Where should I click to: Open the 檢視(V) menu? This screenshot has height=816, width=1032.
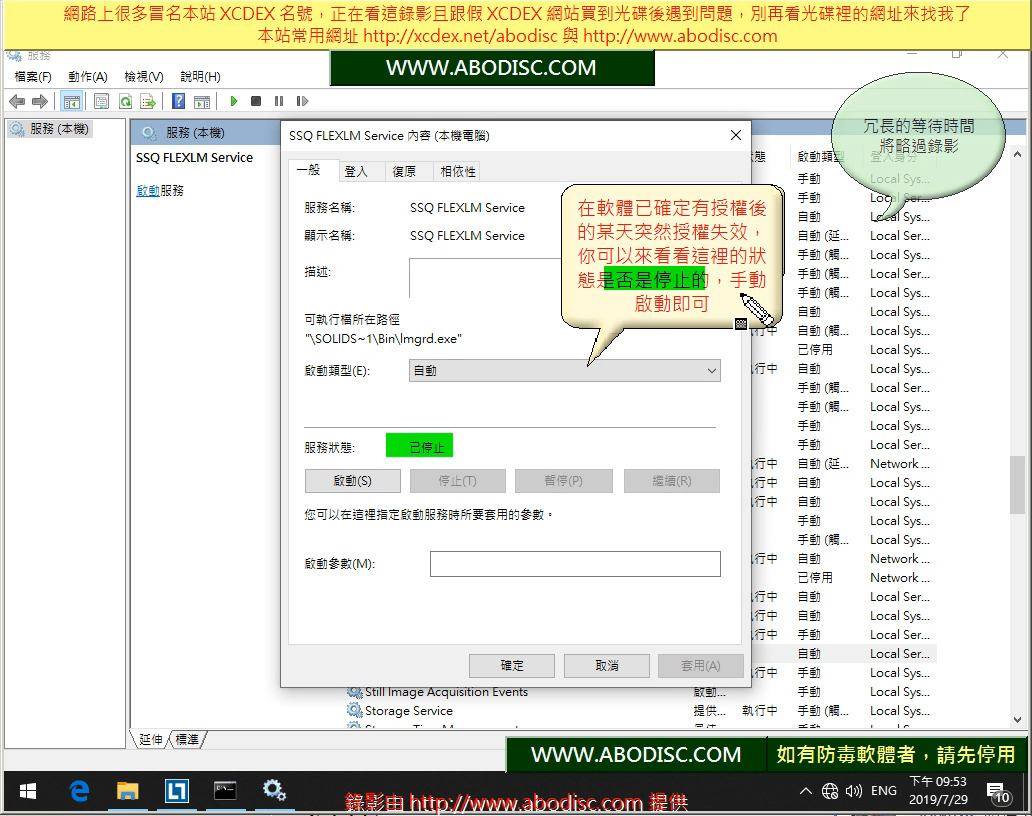pyautogui.click(x=143, y=76)
